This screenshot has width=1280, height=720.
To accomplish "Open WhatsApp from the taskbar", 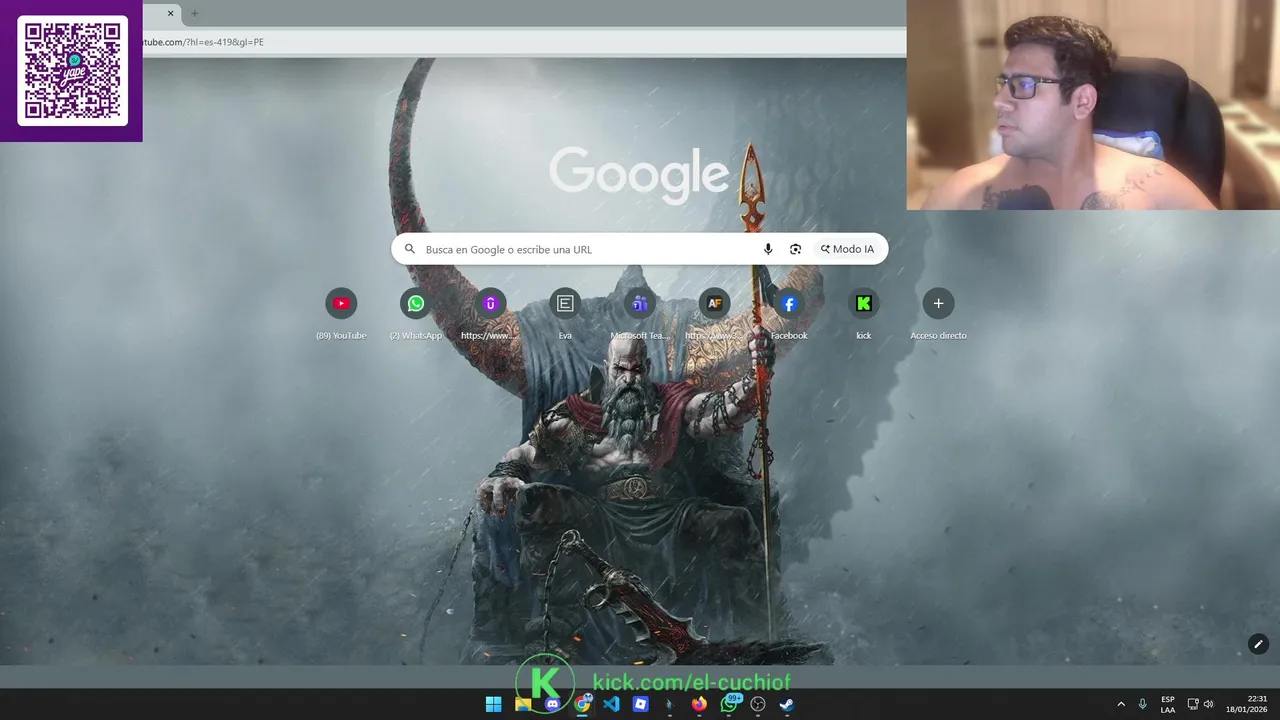I will point(729,704).
